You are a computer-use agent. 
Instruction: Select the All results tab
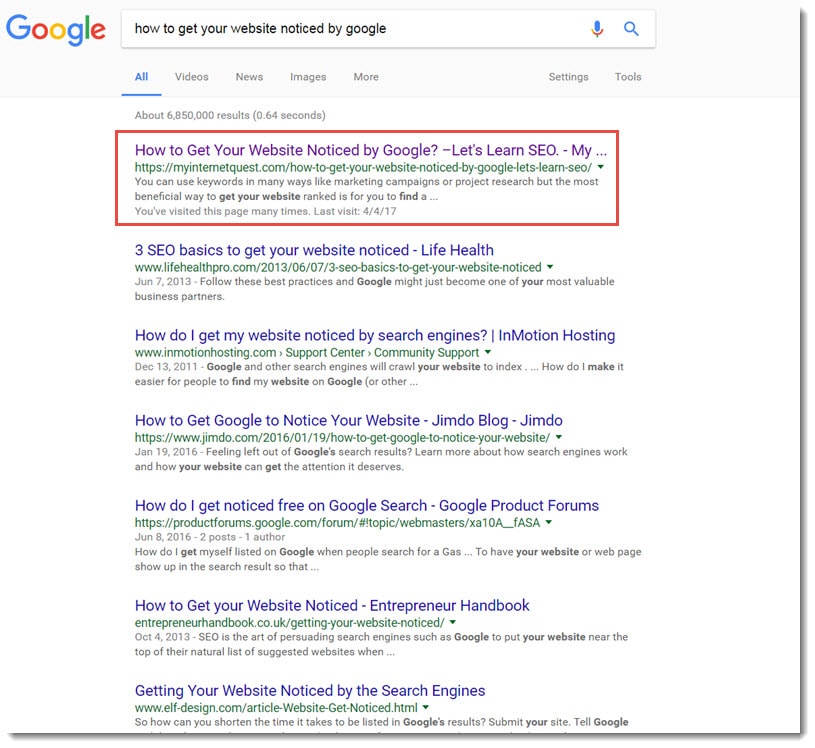coord(141,77)
